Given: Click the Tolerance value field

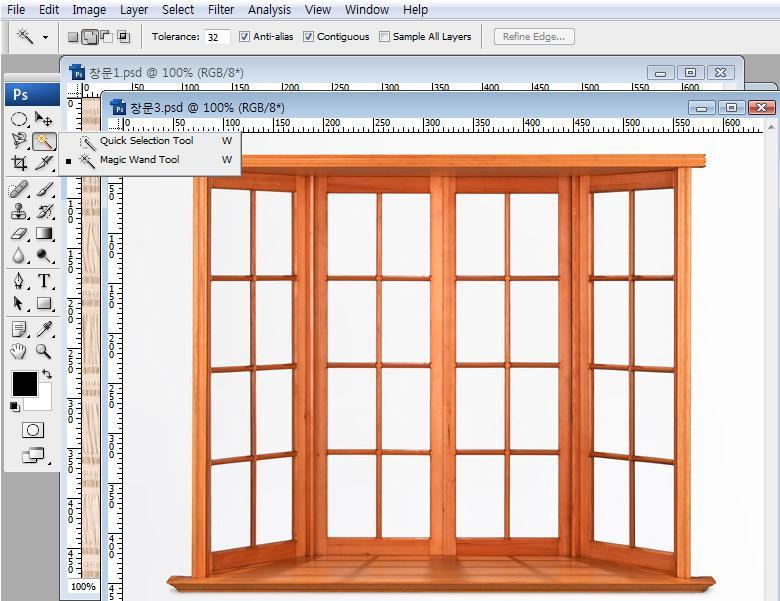Looking at the screenshot, I should pos(217,37).
